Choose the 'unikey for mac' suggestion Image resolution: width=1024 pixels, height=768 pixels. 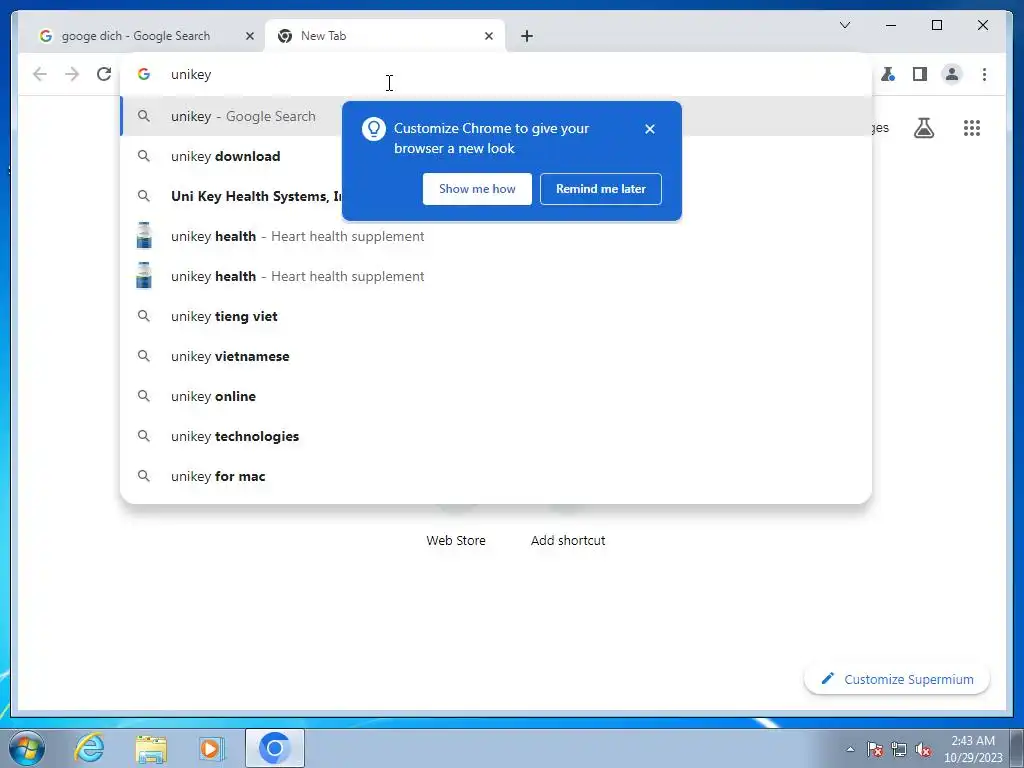[496, 476]
